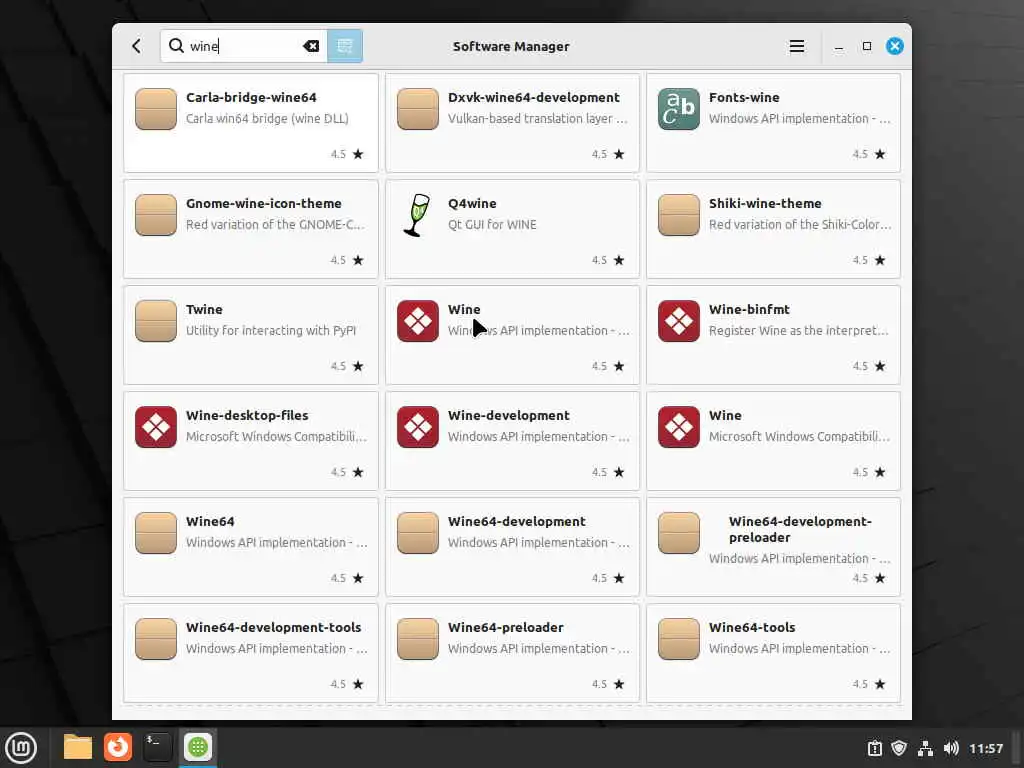Open the Q4wine wine glass icon
The height and width of the screenshot is (768, 1024).
[417, 215]
